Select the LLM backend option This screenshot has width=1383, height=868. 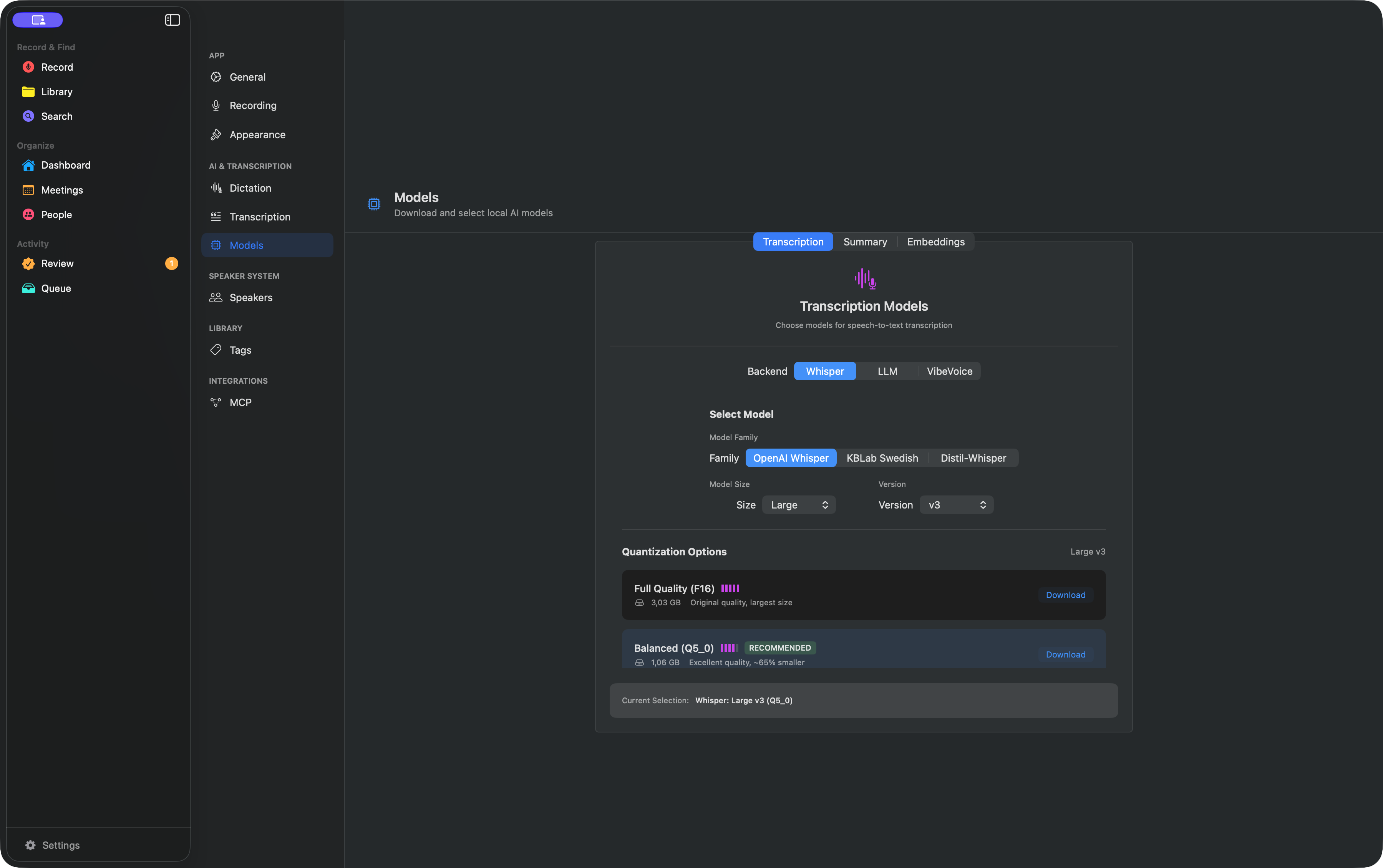point(887,371)
